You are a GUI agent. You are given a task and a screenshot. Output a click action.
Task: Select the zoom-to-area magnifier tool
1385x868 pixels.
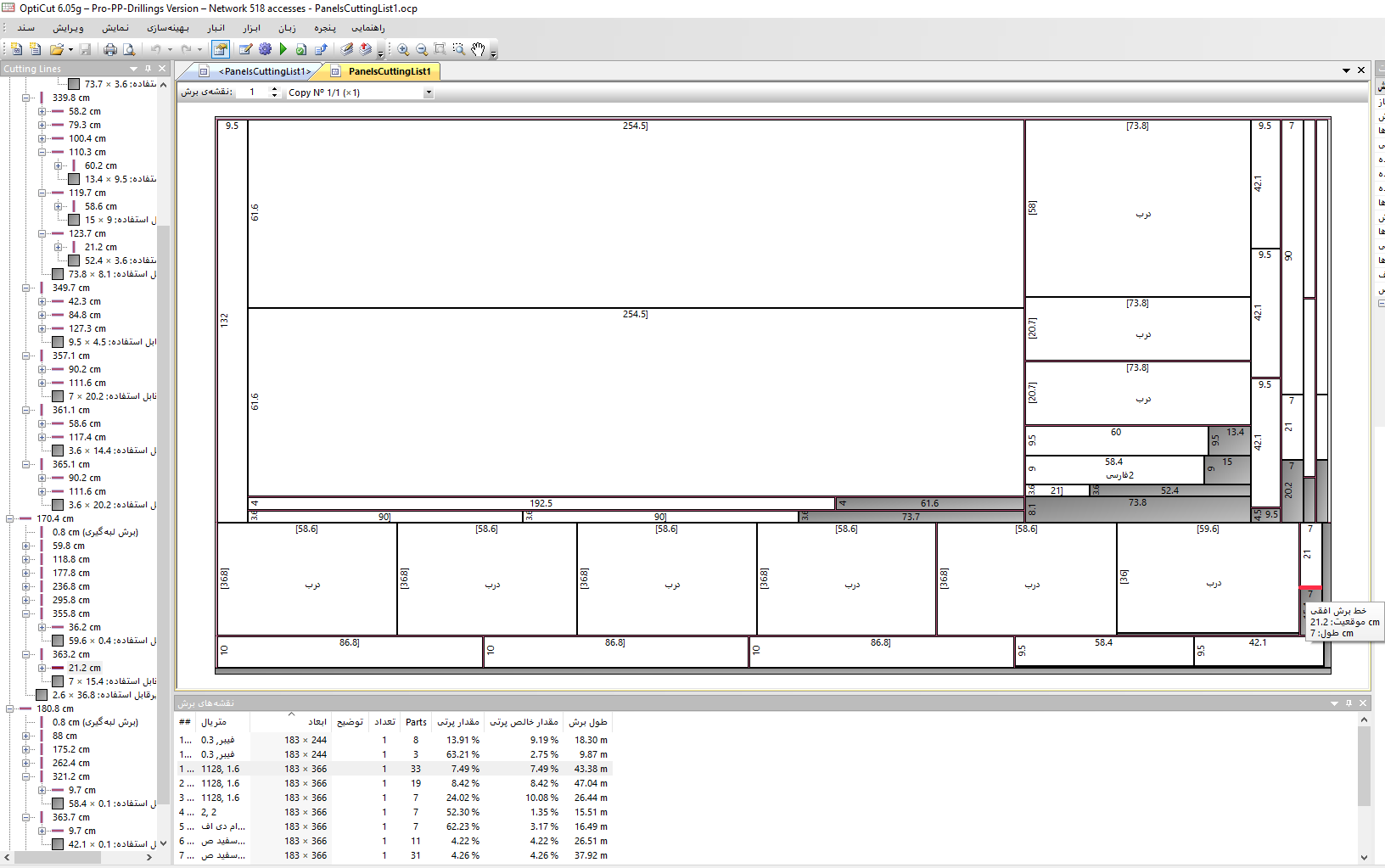(x=459, y=49)
